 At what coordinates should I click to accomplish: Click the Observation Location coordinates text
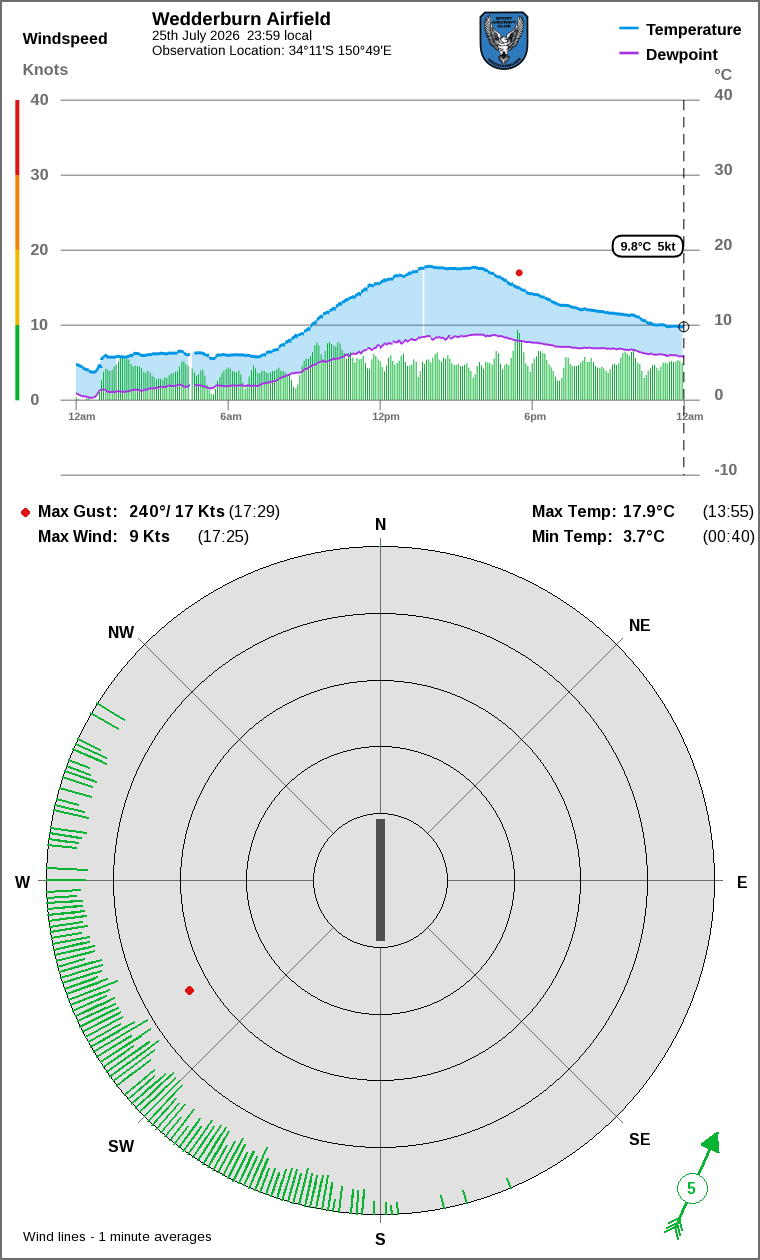click(272, 50)
